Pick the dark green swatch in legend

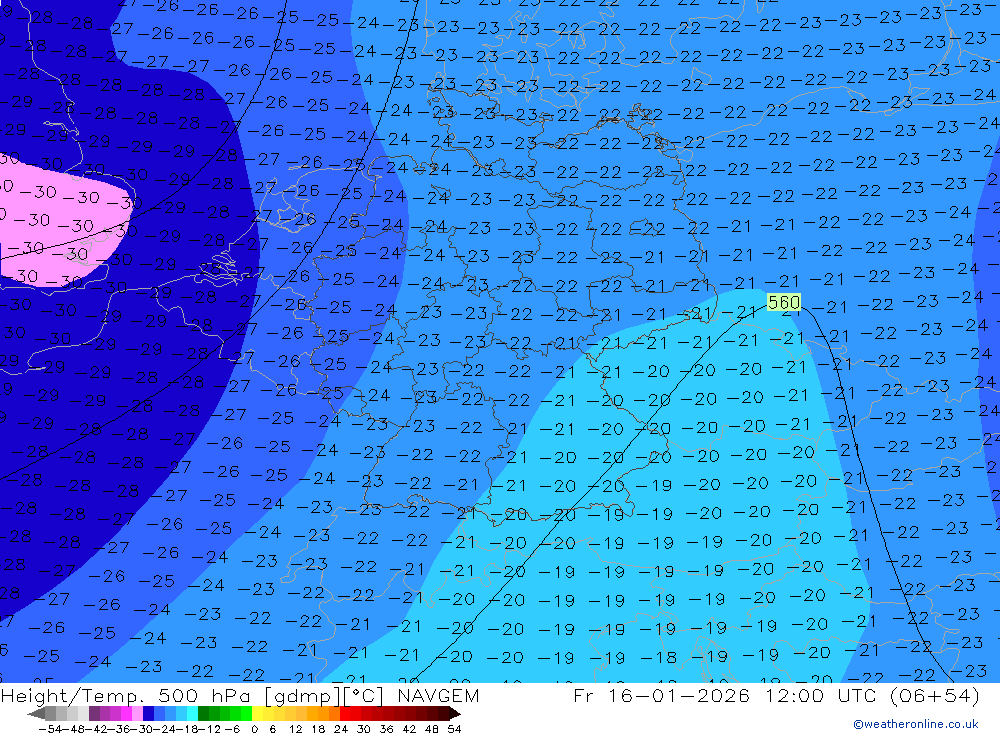point(204,714)
